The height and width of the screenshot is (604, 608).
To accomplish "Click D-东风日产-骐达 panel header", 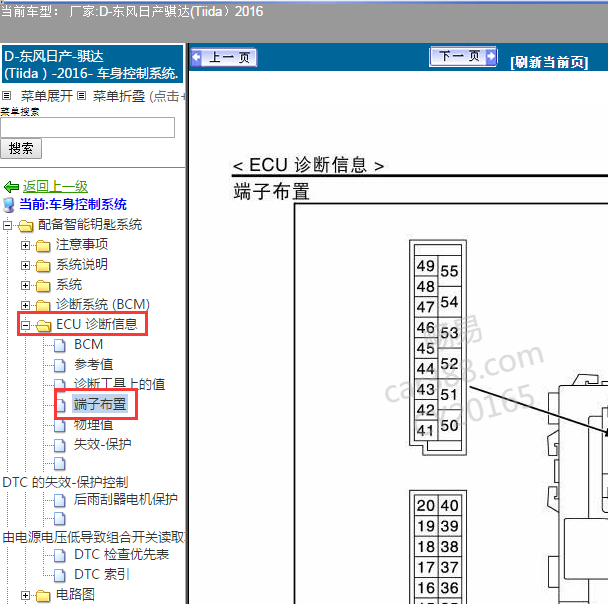I will (x=92, y=64).
